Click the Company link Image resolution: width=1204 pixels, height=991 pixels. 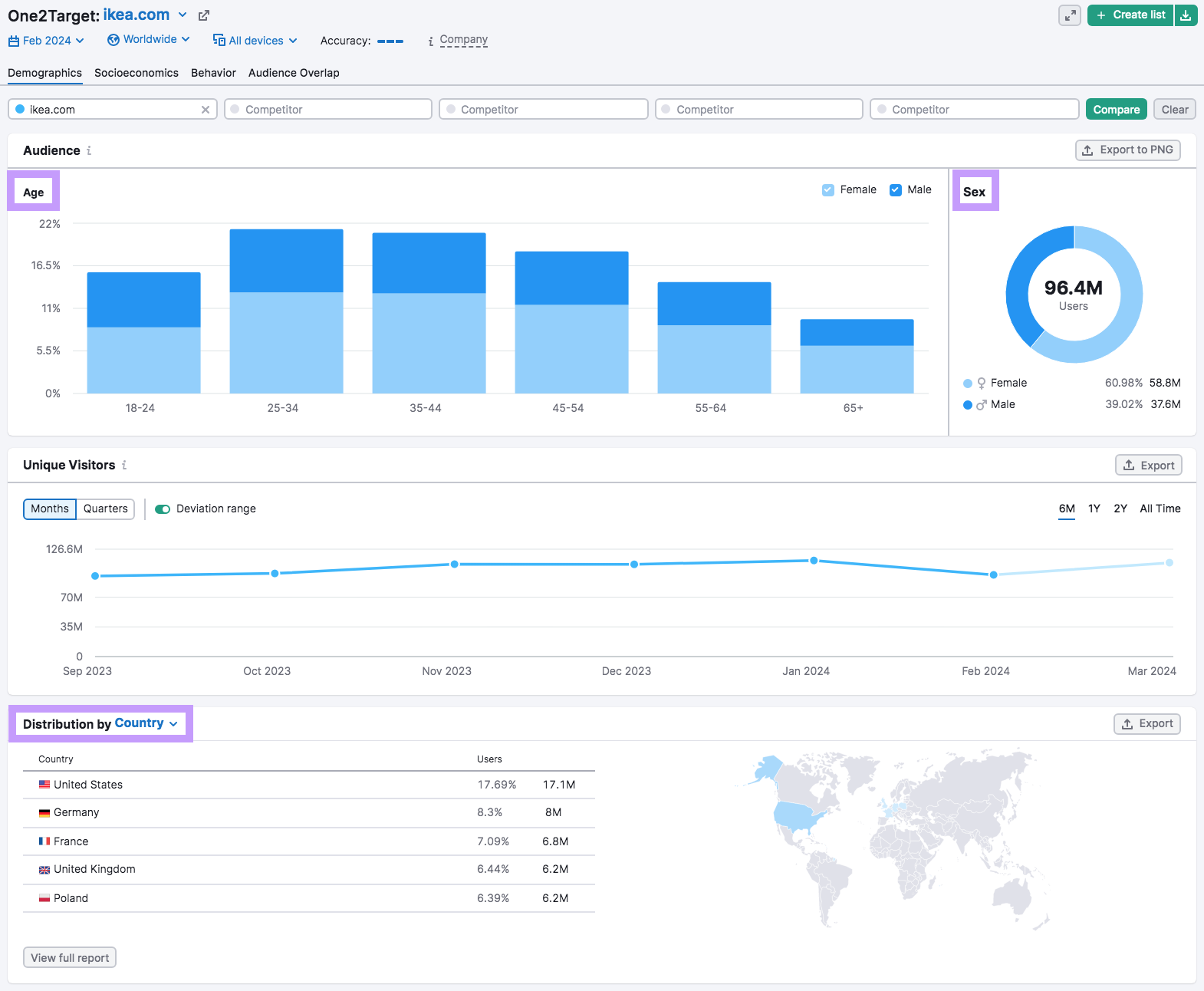coord(463,40)
